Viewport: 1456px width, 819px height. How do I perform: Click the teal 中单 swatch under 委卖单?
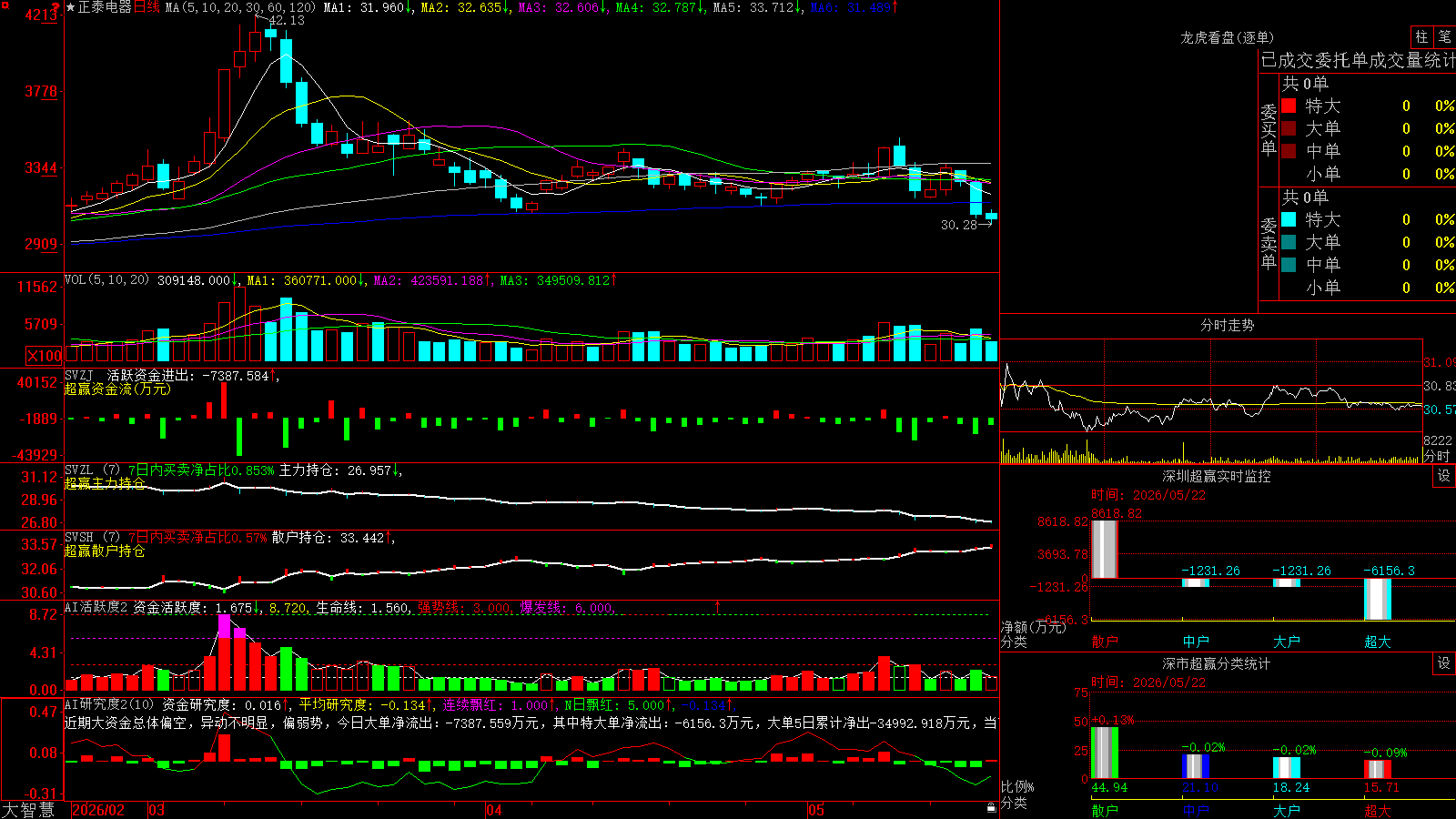(1289, 265)
